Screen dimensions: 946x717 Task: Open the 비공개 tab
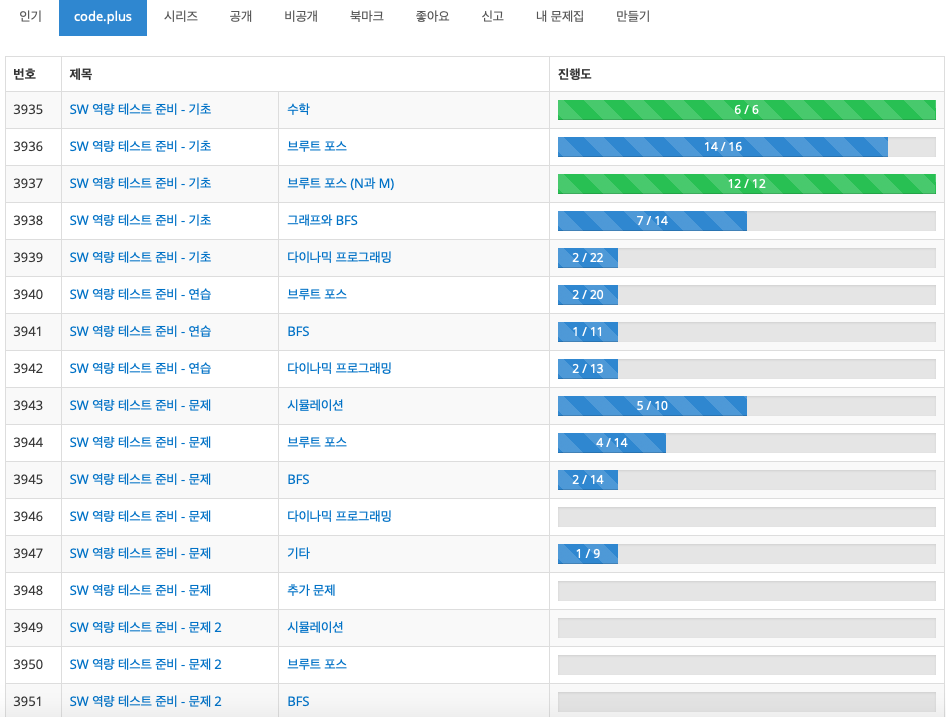[300, 16]
